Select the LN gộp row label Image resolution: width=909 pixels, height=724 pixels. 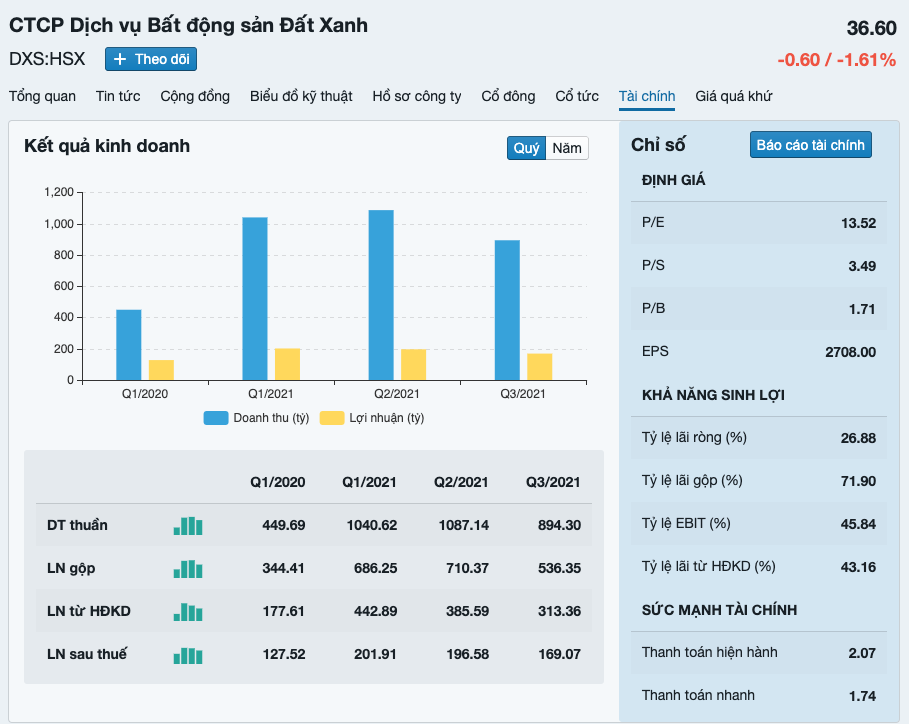pos(71,569)
